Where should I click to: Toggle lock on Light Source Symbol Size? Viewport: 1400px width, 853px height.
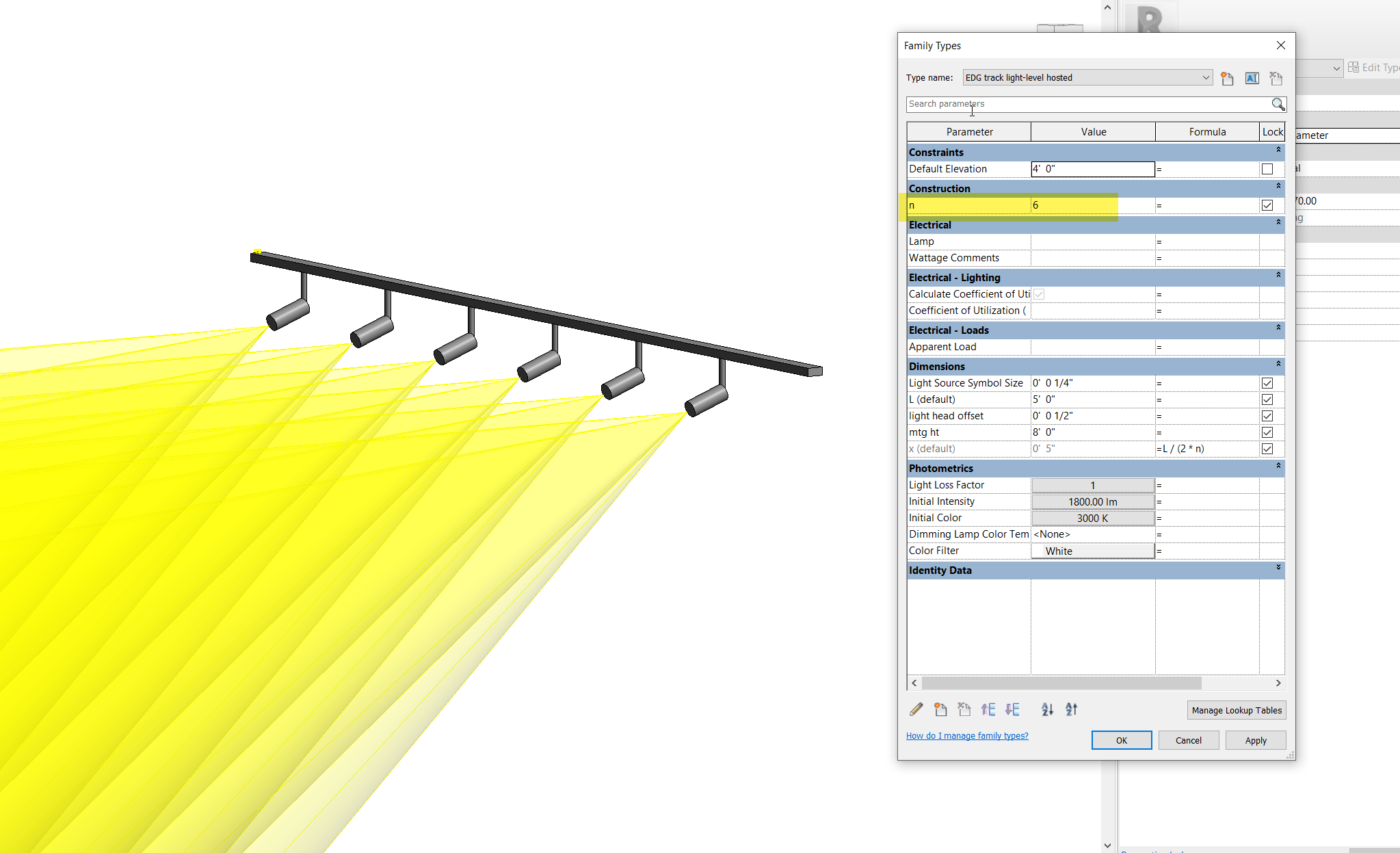(x=1267, y=382)
